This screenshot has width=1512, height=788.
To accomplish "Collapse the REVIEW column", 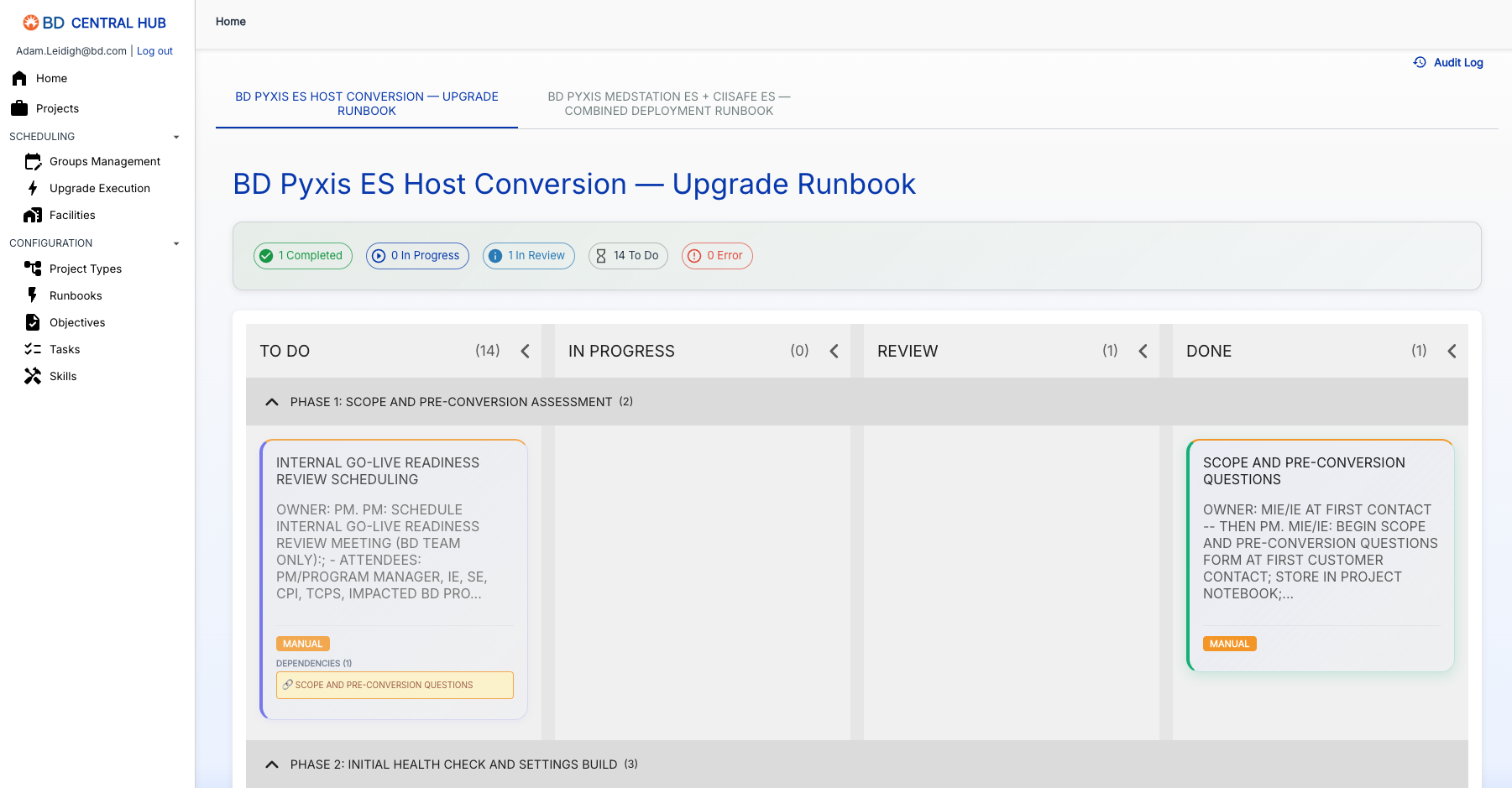I will [x=1143, y=352].
